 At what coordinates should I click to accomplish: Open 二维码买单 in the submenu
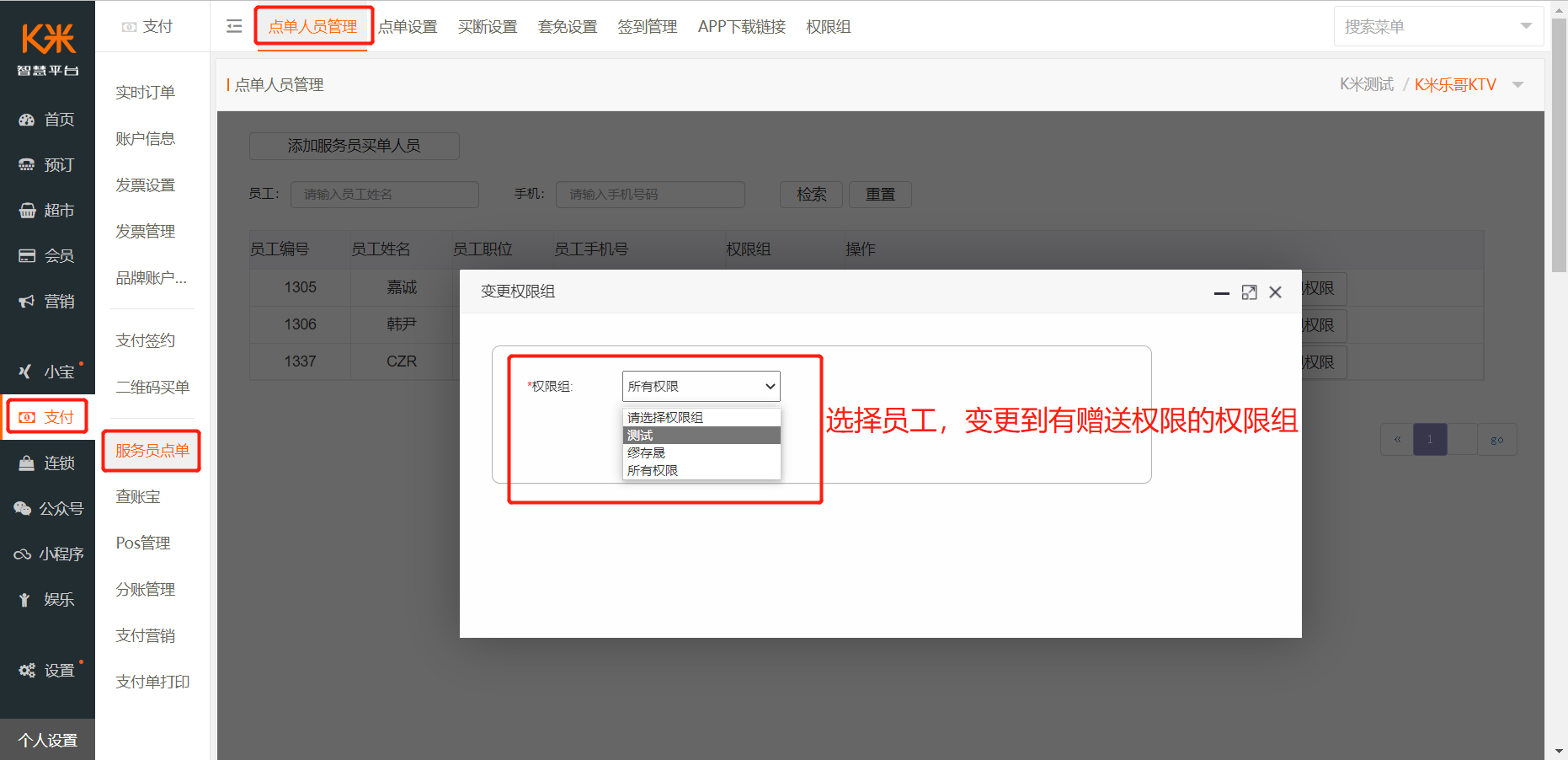(x=152, y=387)
